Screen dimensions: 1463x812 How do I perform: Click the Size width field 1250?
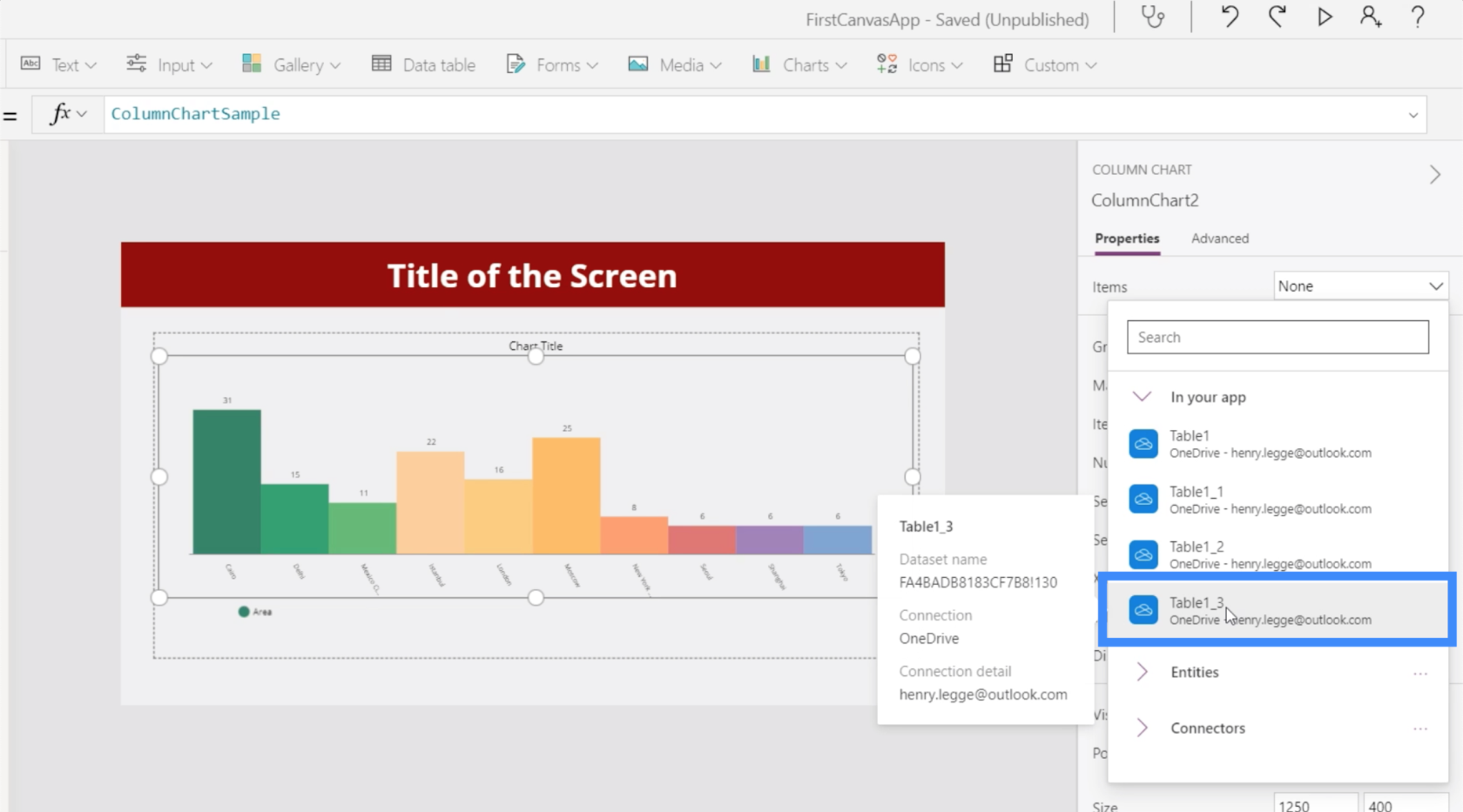pyautogui.click(x=1315, y=804)
